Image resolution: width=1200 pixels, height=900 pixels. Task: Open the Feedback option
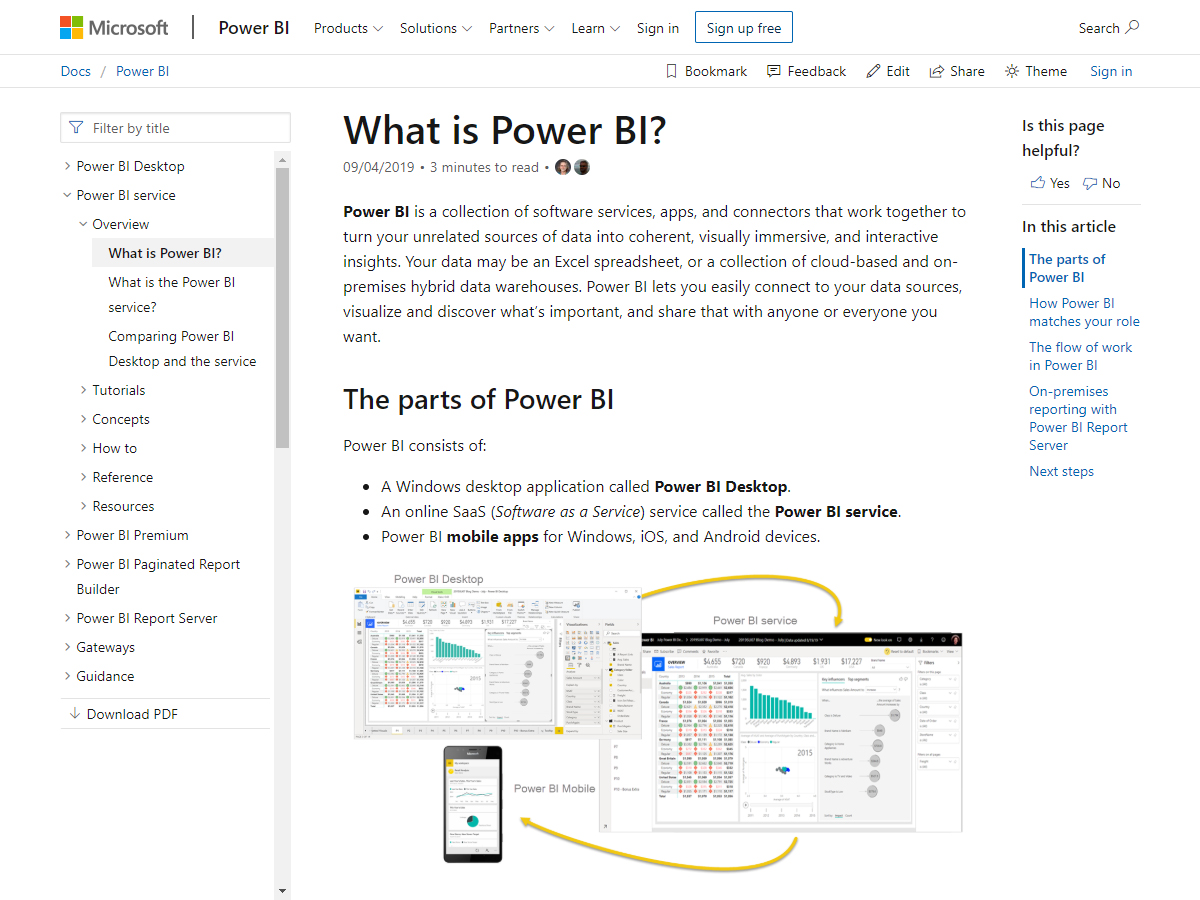(x=806, y=71)
